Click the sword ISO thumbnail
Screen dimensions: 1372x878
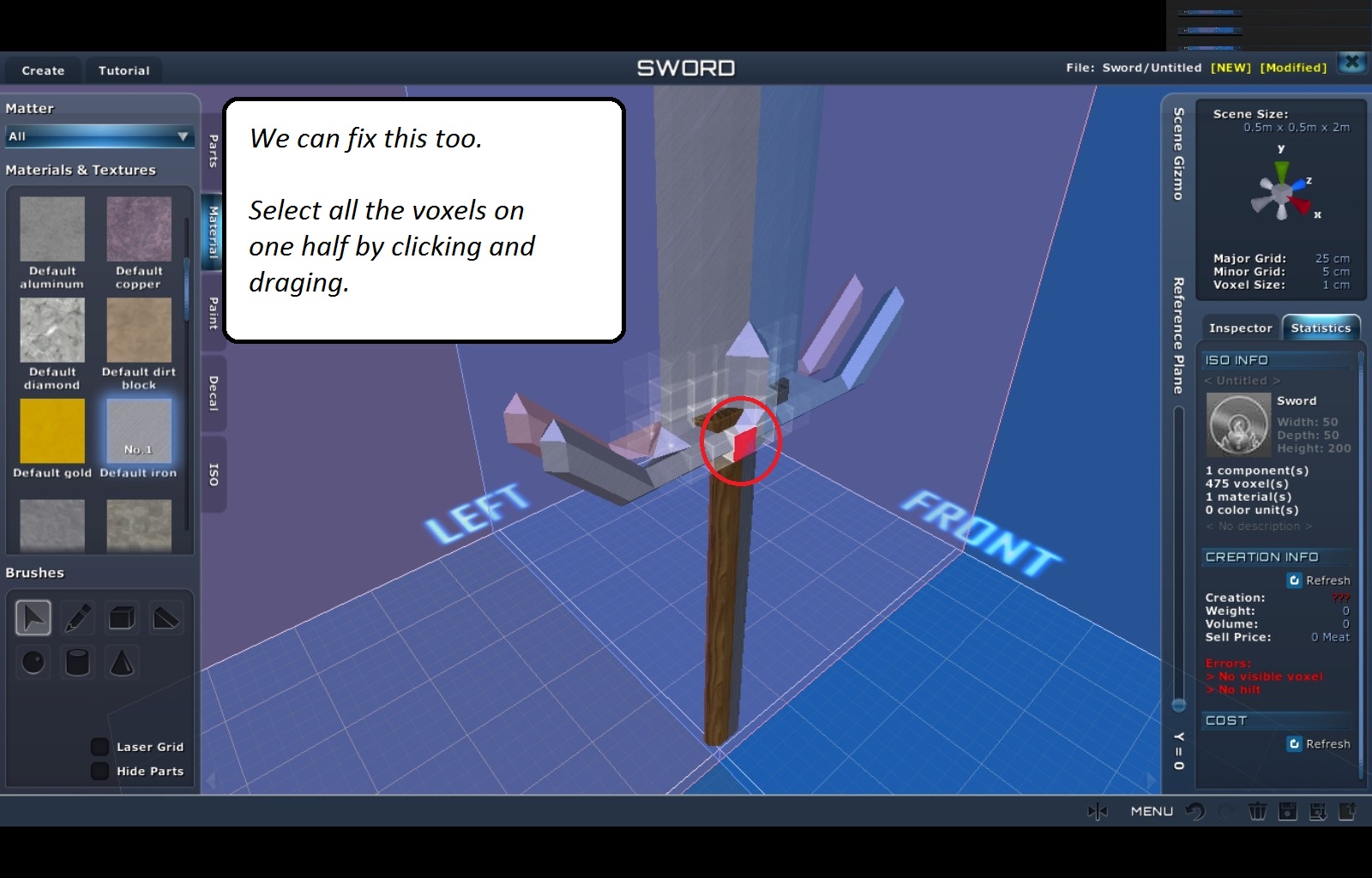(x=1237, y=424)
